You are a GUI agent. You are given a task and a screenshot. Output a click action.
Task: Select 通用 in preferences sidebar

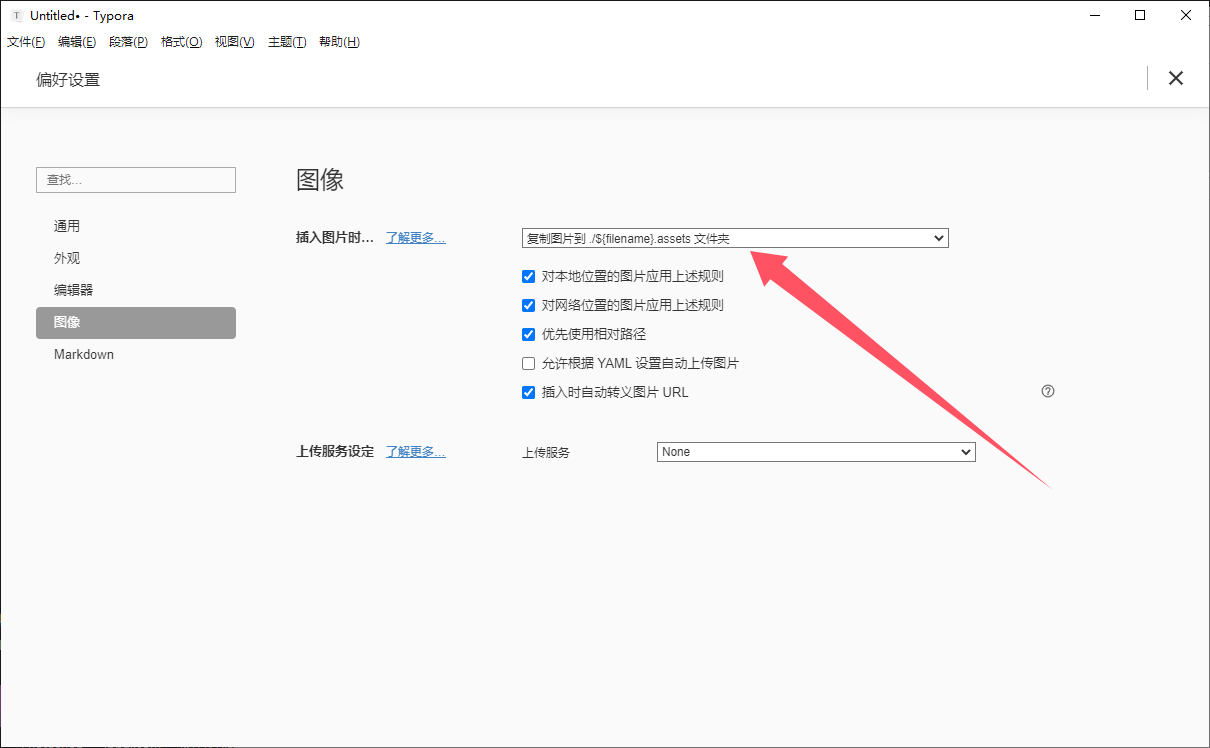(136, 226)
